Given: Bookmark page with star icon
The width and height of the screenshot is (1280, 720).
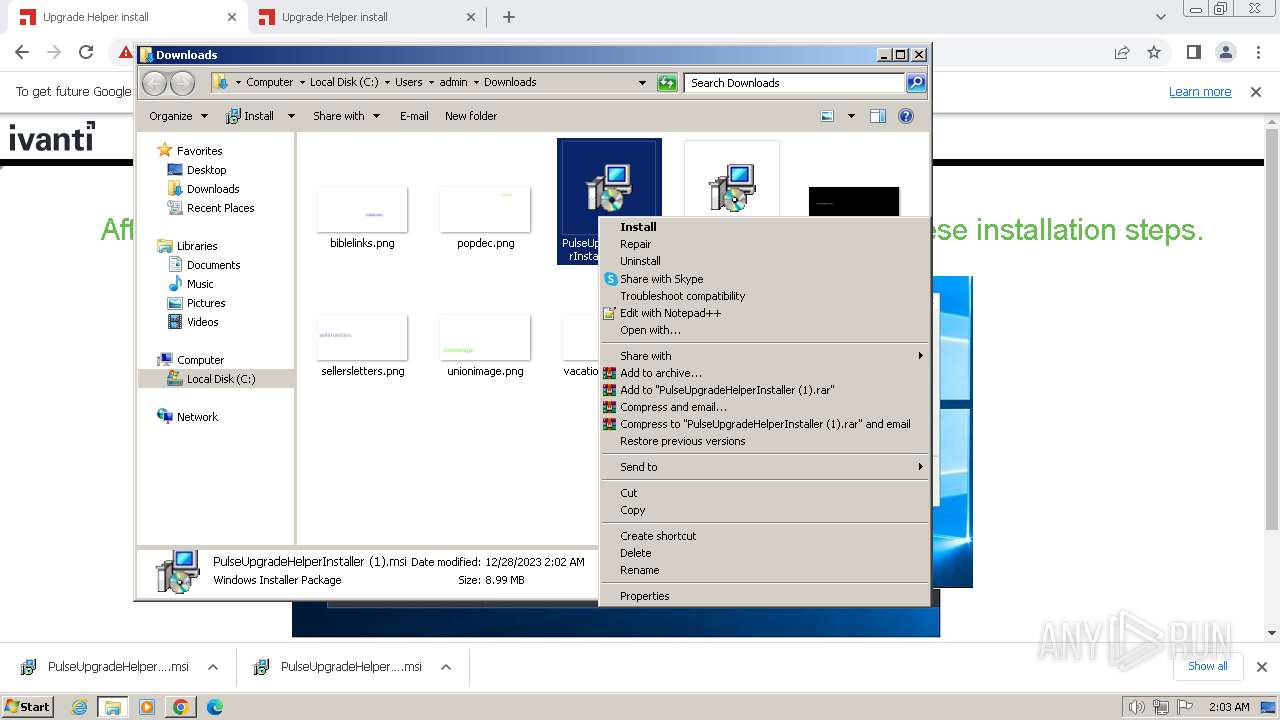Looking at the screenshot, I should 1154,52.
